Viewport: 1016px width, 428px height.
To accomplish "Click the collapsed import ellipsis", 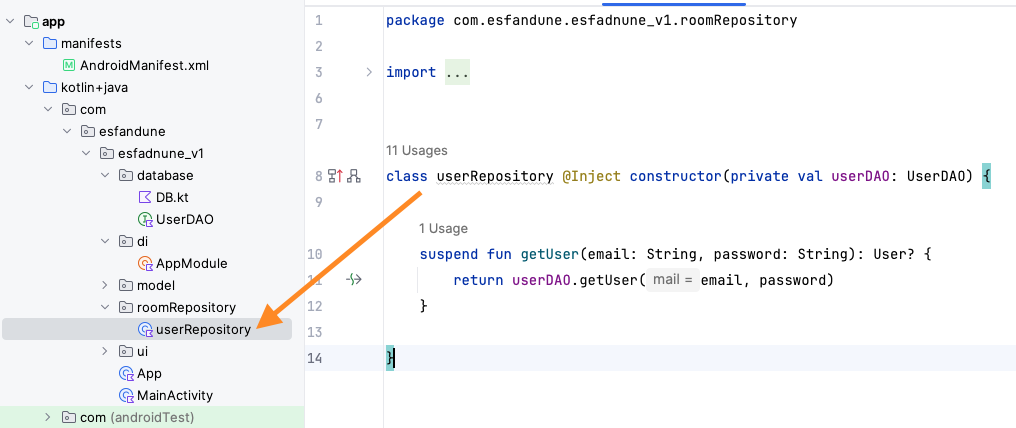I will point(457,72).
